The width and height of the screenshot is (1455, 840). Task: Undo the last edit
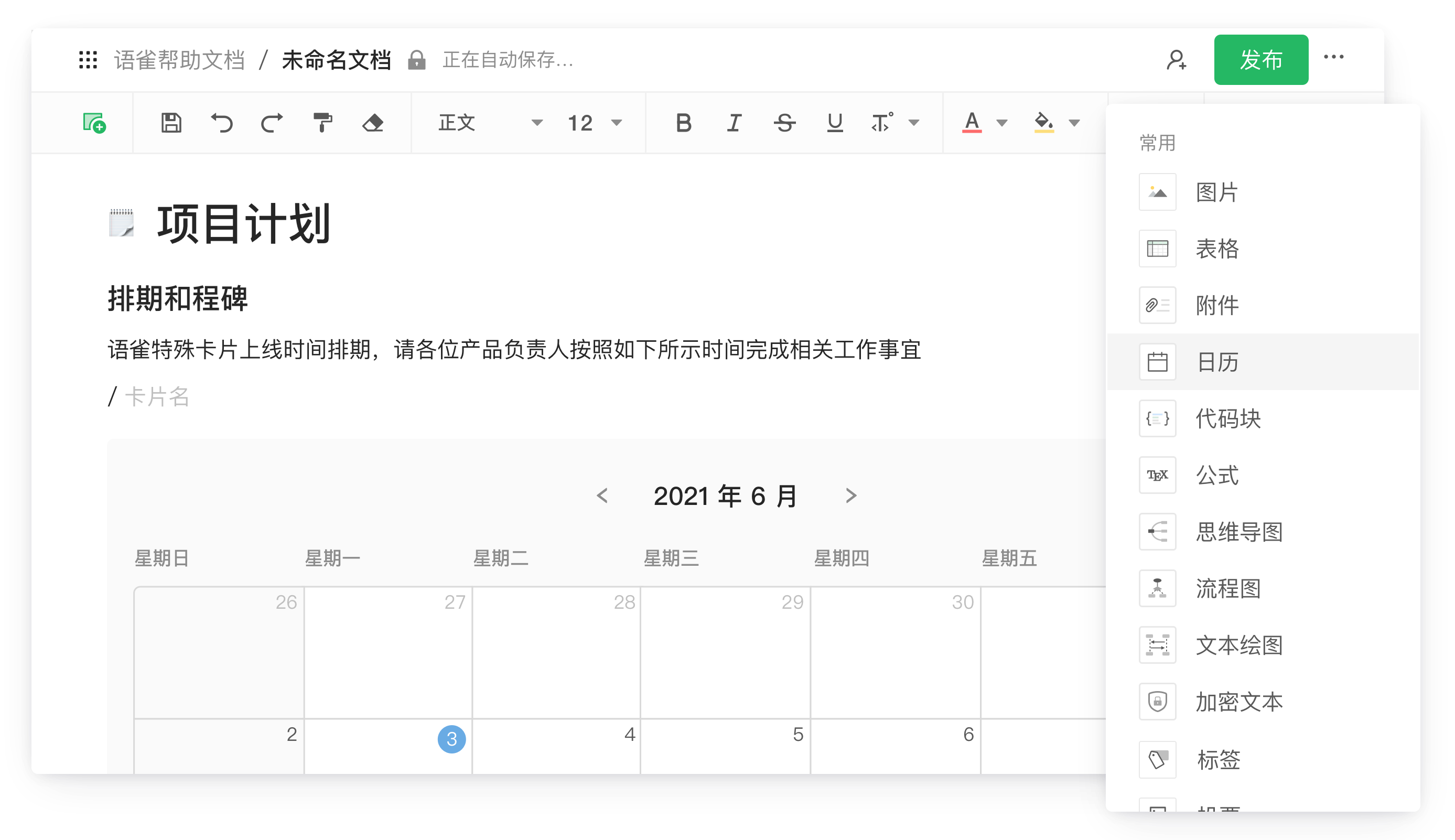point(222,123)
